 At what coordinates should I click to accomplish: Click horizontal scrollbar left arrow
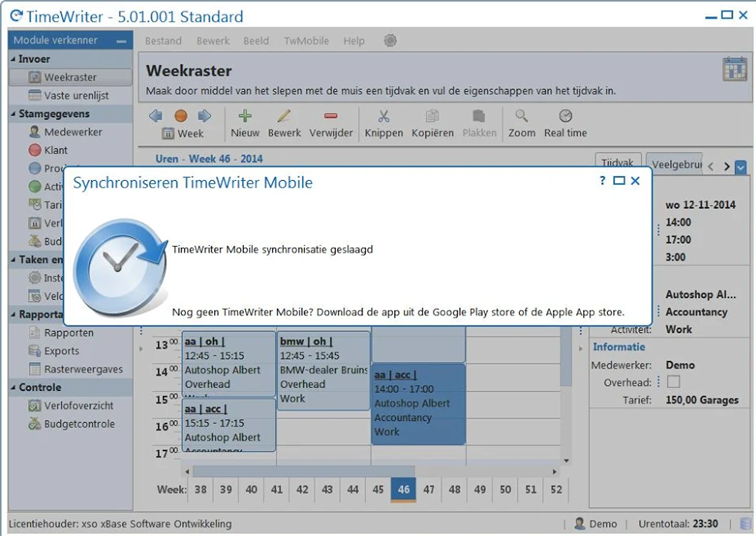pos(187,471)
